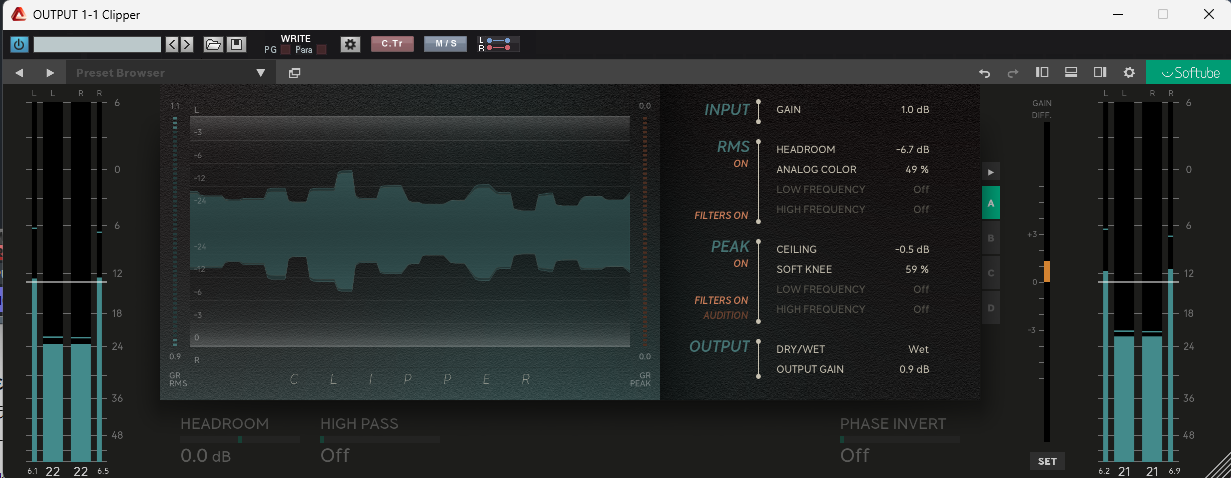Open preset file with folder icon
The height and width of the screenshot is (478, 1231).
click(x=213, y=44)
